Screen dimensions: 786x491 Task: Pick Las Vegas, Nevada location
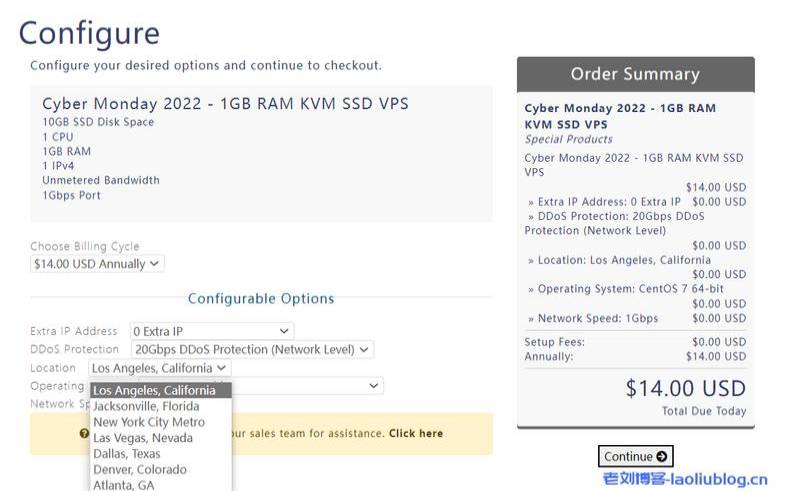pos(143,438)
